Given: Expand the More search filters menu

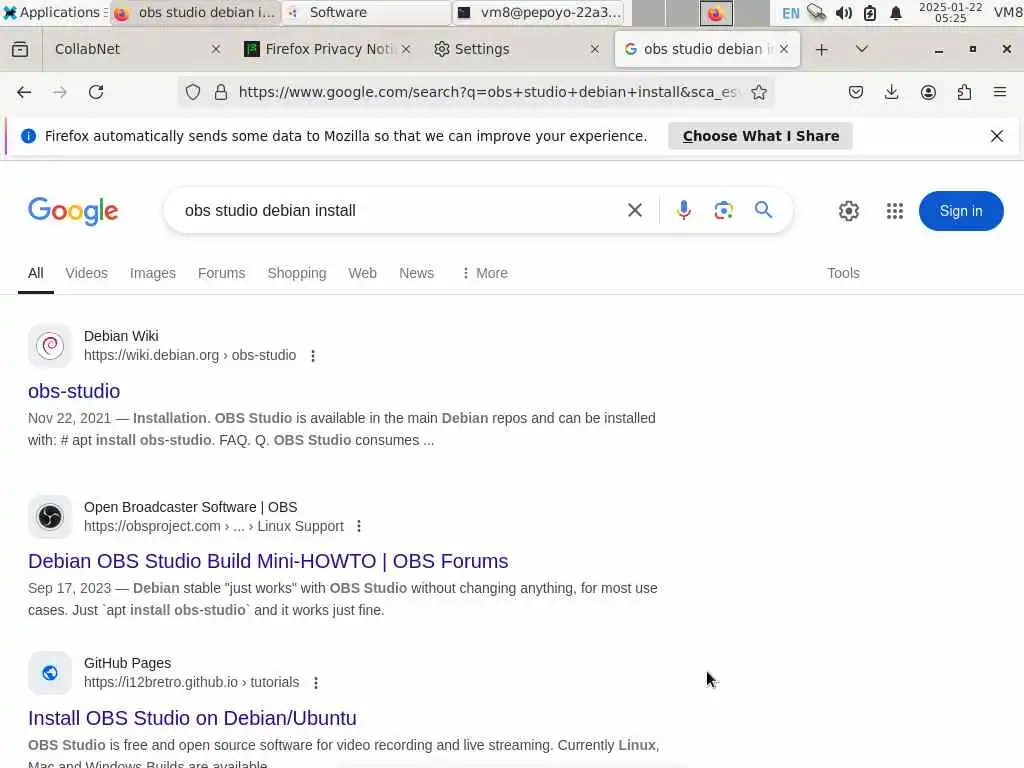Looking at the screenshot, I should pyautogui.click(x=485, y=273).
